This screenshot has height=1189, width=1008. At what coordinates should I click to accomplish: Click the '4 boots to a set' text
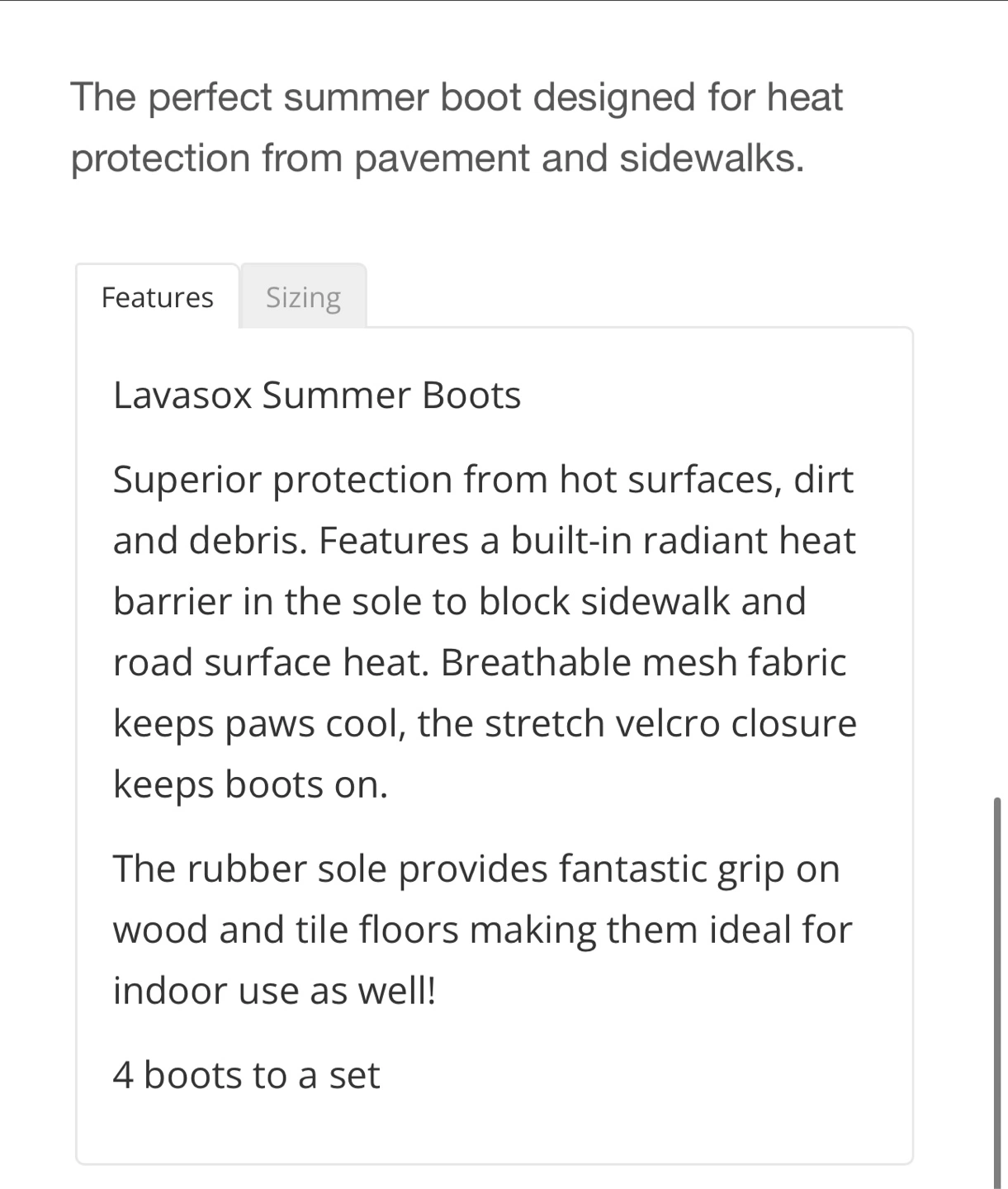(x=246, y=1075)
